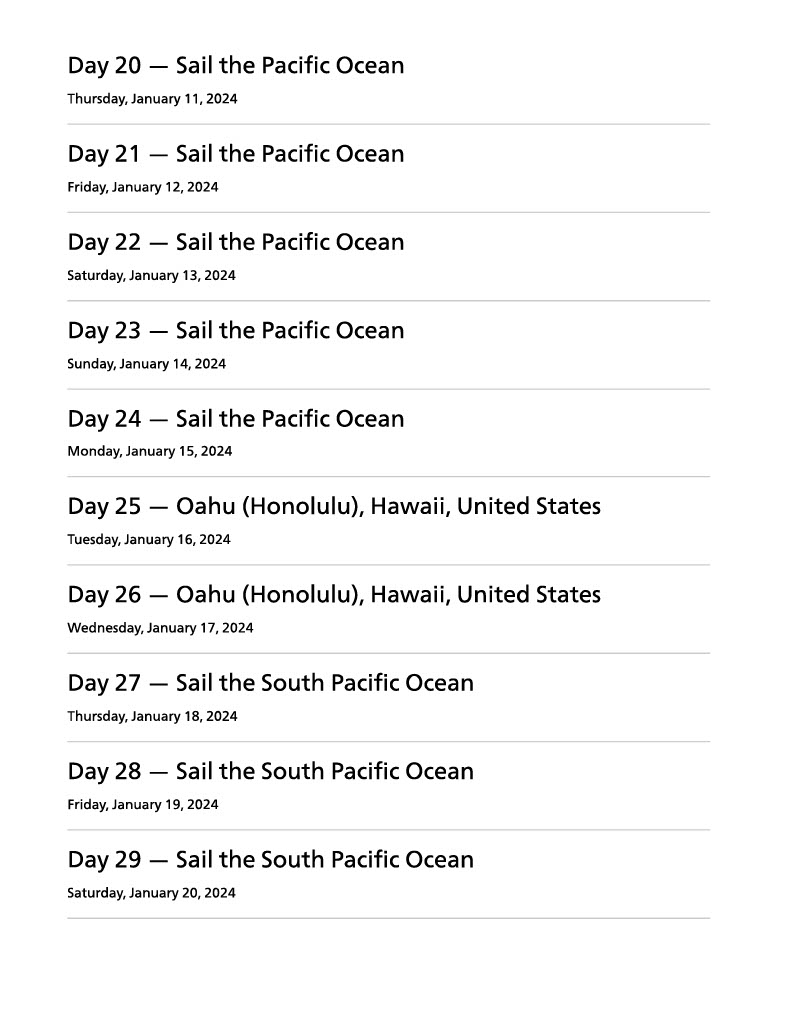Click the Day 20 Sail the Pacific Ocean heading
This screenshot has width=791, height=1024.
point(236,66)
